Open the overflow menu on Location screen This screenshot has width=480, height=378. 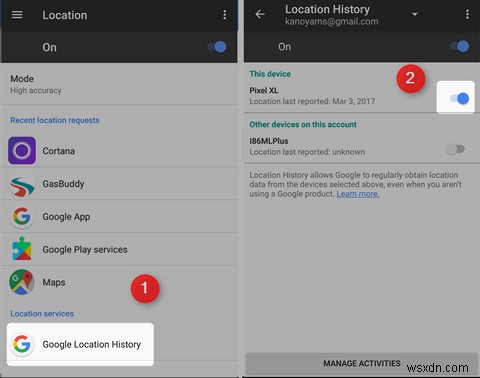click(x=225, y=15)
